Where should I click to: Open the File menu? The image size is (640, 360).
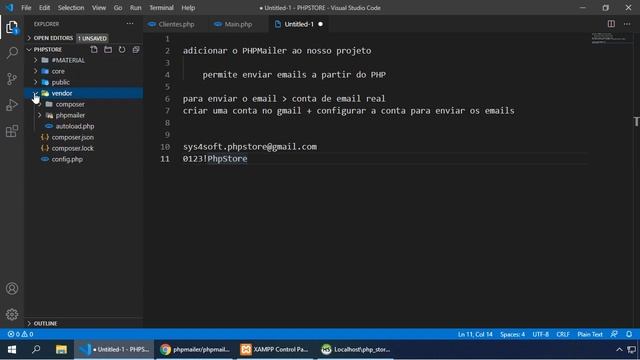26,8
